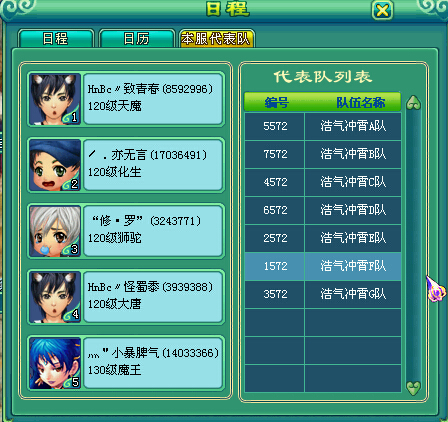Open the 日历 tab
Viewport: 448px width, 422px height.
pyautogui.click(x=137, y=39)
